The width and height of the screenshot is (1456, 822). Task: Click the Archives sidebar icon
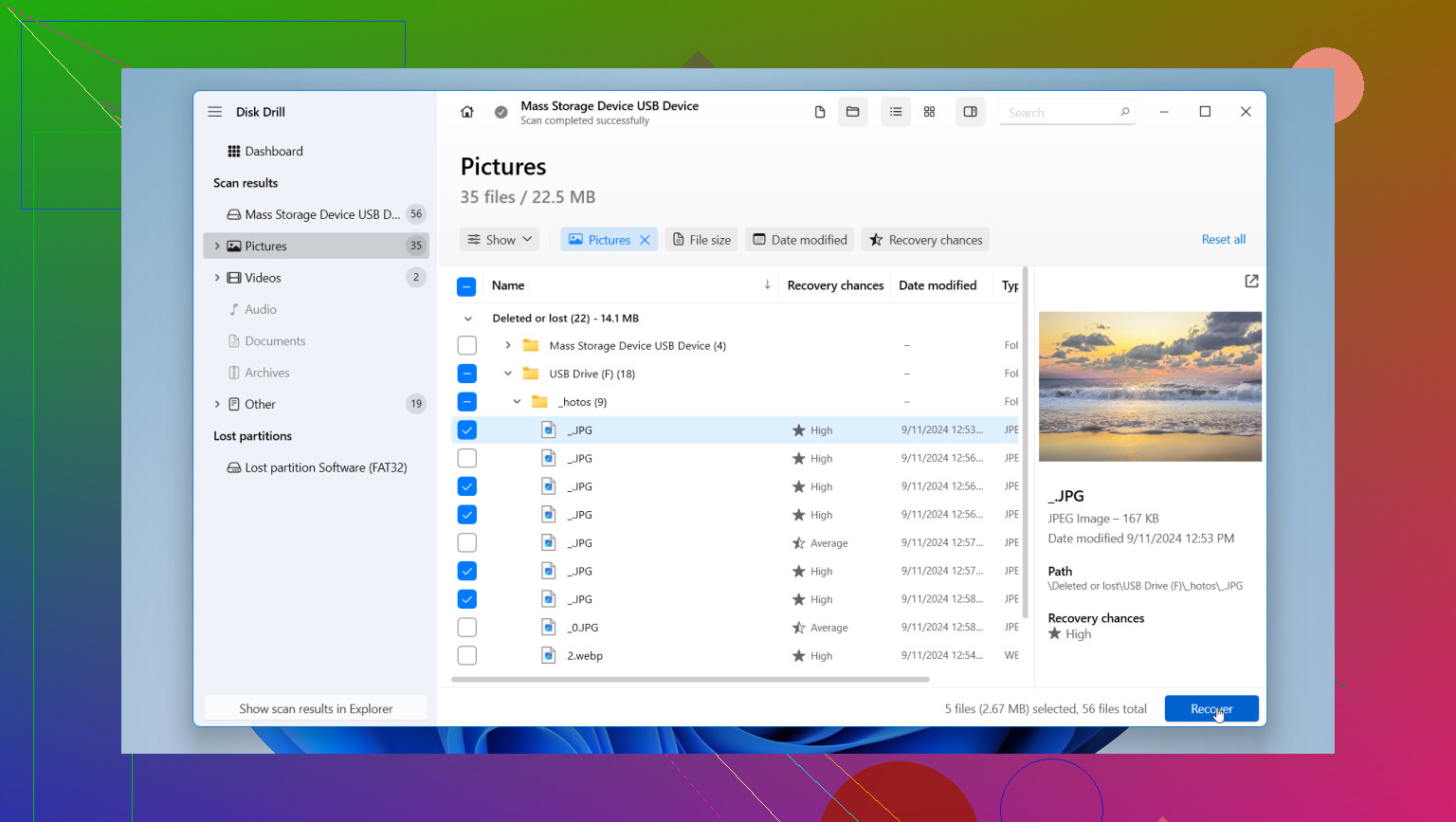(x=234, y=374)
